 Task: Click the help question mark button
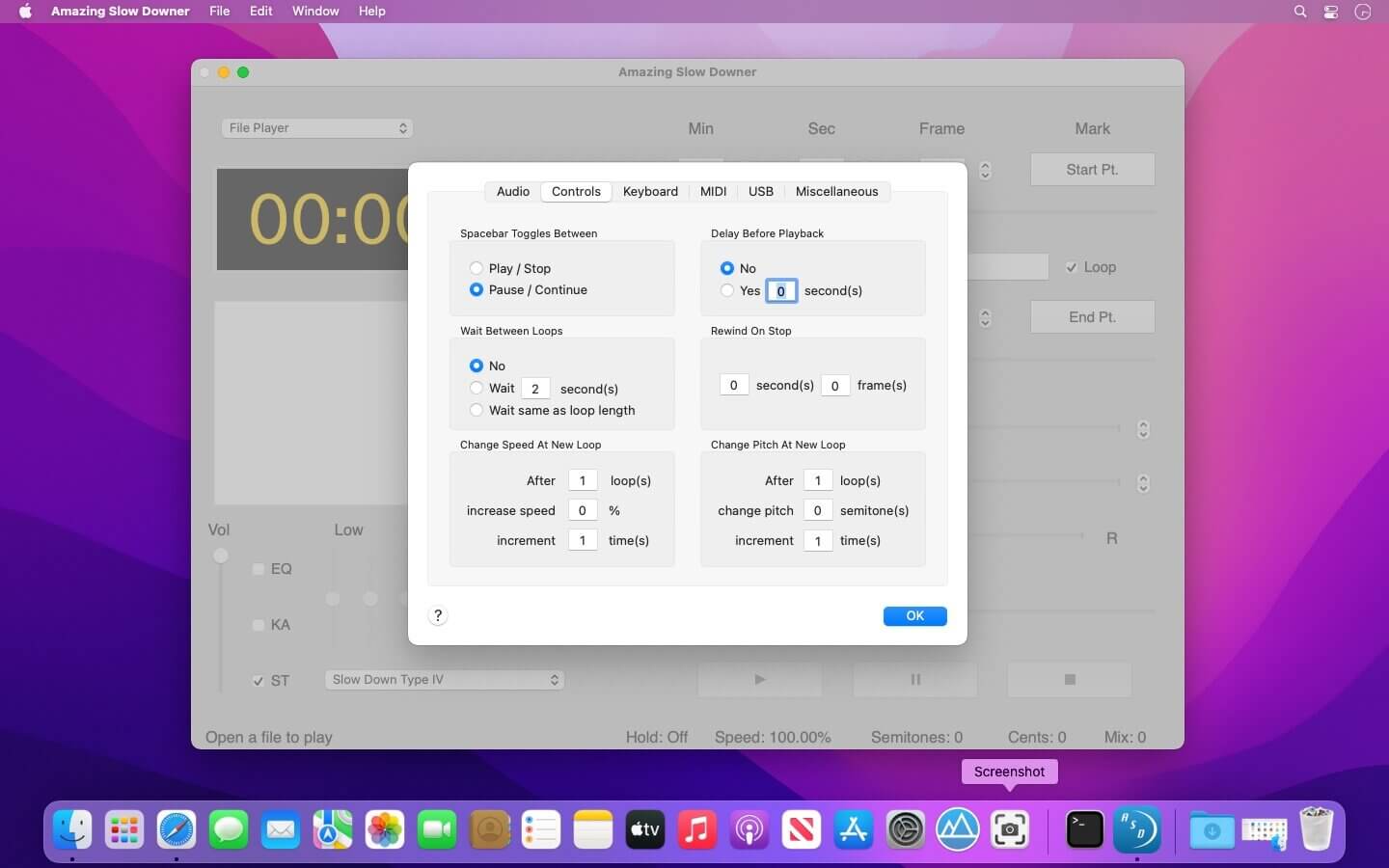click(x=438, y=615)
